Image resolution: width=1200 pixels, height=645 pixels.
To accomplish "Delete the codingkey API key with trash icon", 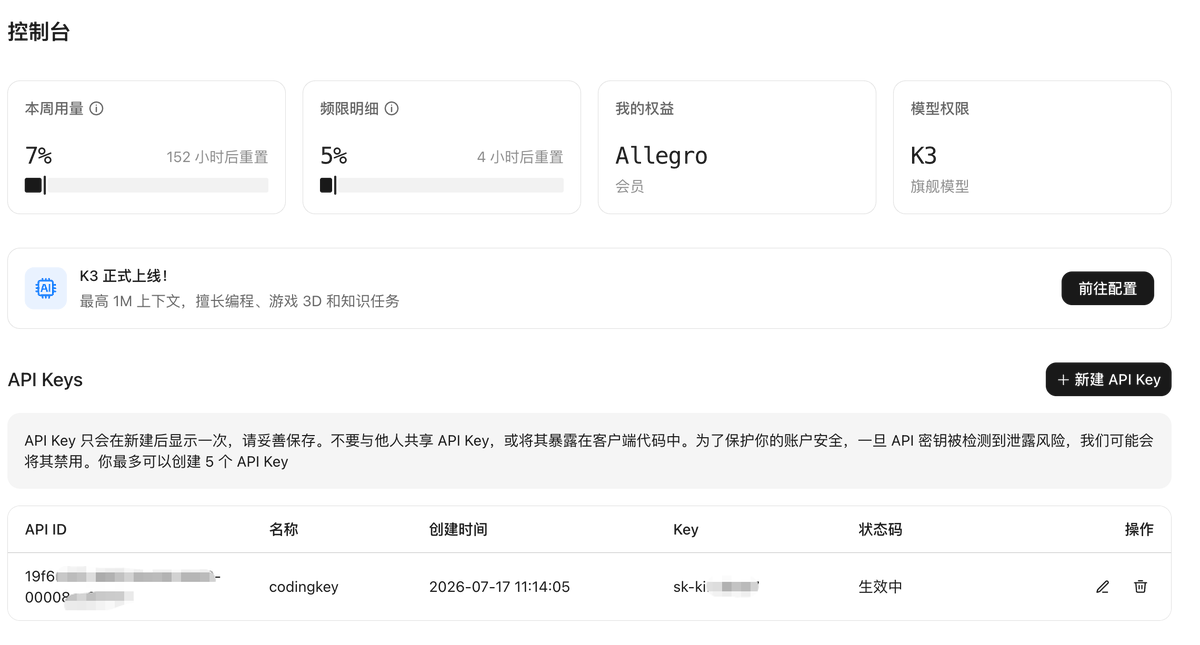I will pos(1140,587).
